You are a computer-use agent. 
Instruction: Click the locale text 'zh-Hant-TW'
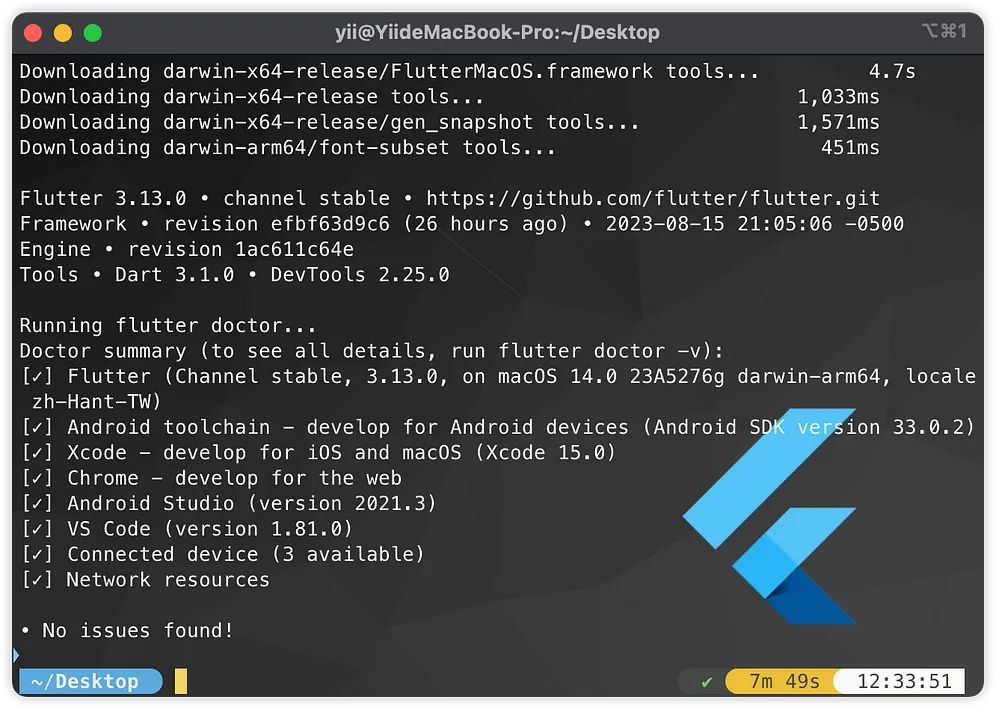[x=91, y=402]
